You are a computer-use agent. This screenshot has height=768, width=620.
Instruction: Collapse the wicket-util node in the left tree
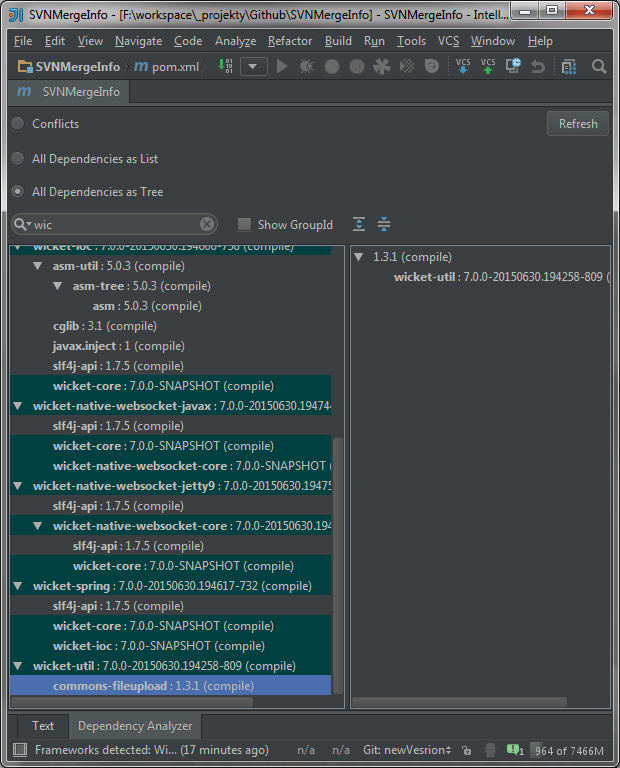coord(18,666)
